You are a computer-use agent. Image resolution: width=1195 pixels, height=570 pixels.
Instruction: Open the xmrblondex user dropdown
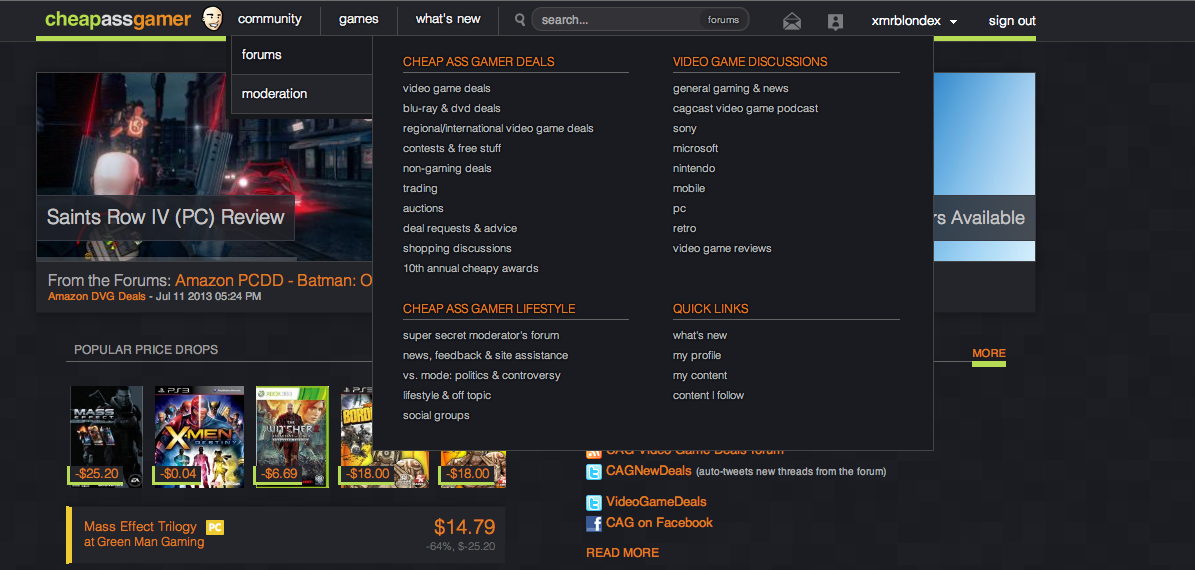915,21
